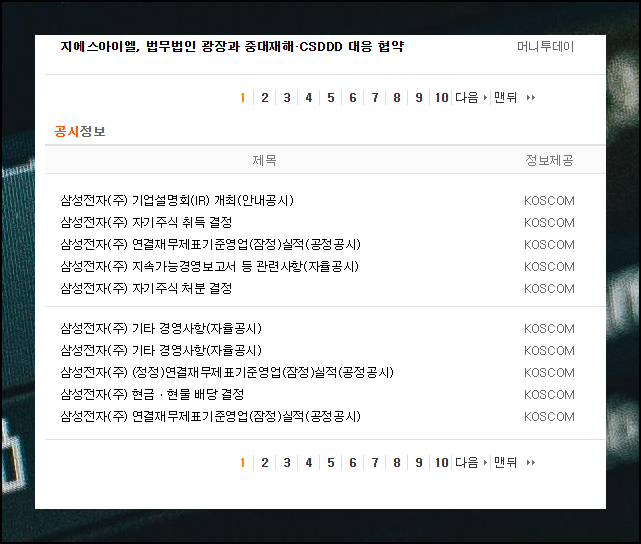Image resolution: width=641 pixels, height=544 pixels.
Task: Click the double-arrow icon in the top pagination
Action: (531, 98)
